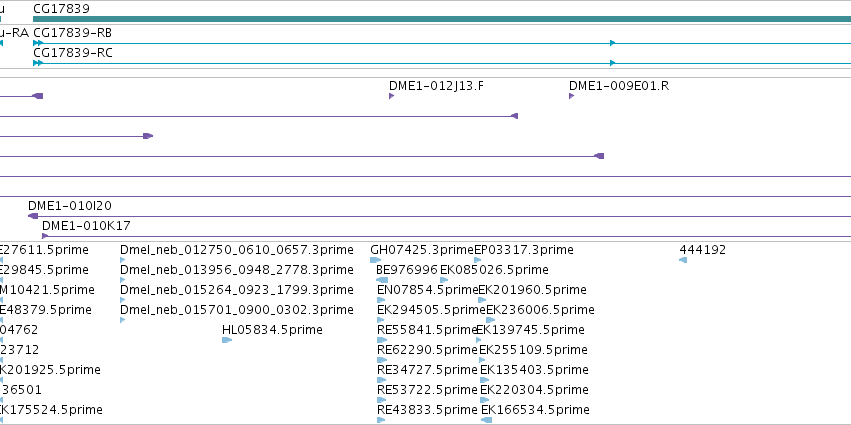
Task: Click the arrow under RE55841.5prime
Action: point(382,340)
